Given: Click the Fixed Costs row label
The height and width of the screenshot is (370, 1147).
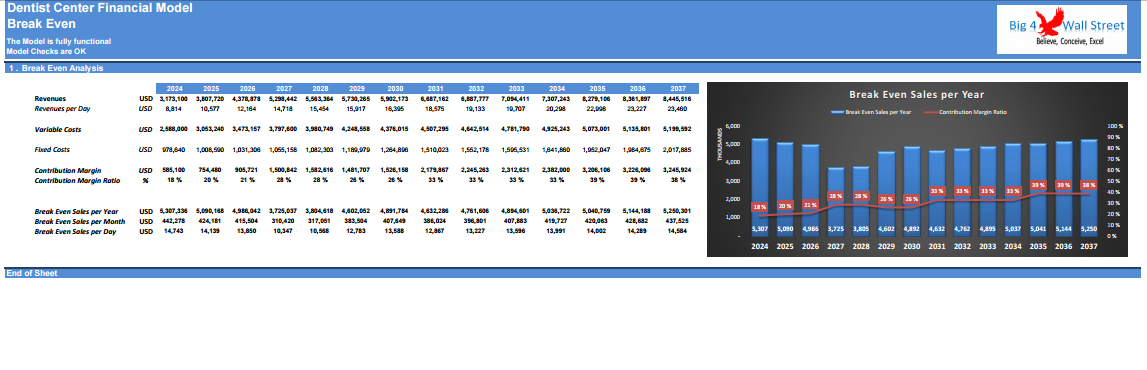Looking at the screenshot, I should (52, 150).
